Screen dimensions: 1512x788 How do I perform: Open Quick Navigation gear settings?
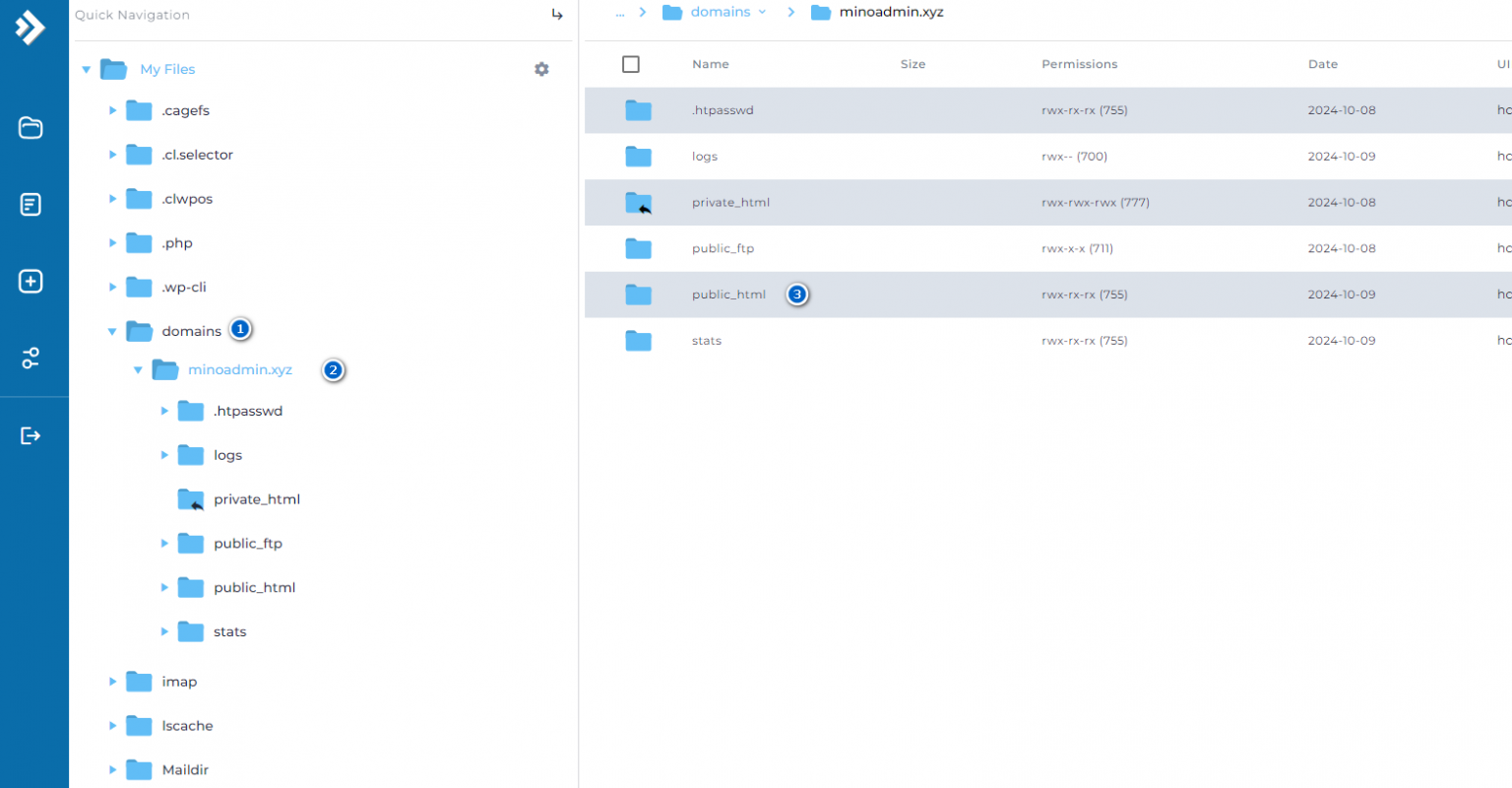point(541,69)
